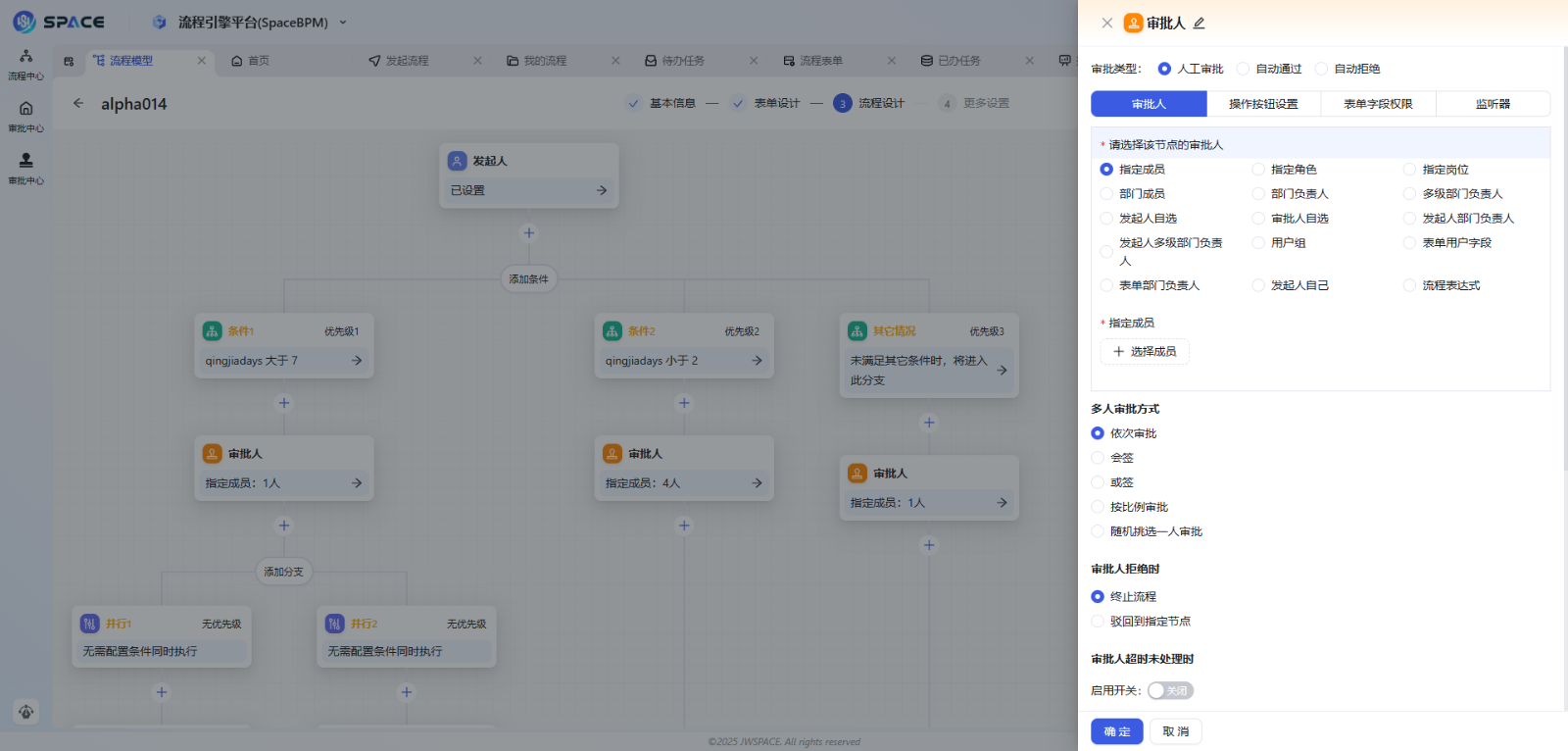1568x751 pixels.
Task: Close the 审批人 settings panel
Action: click(1106, 24)
